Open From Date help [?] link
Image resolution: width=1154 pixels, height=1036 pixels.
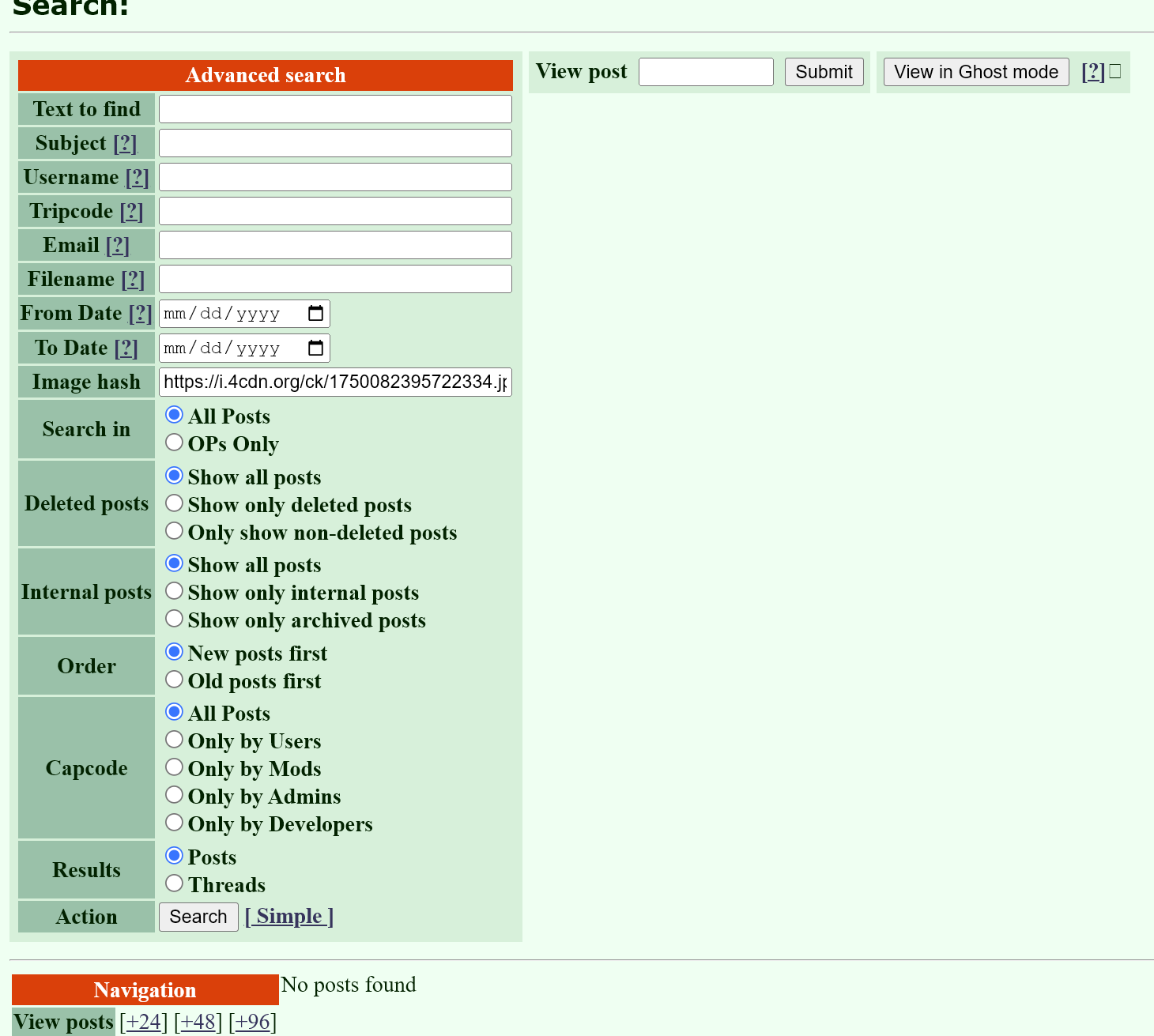140,314
